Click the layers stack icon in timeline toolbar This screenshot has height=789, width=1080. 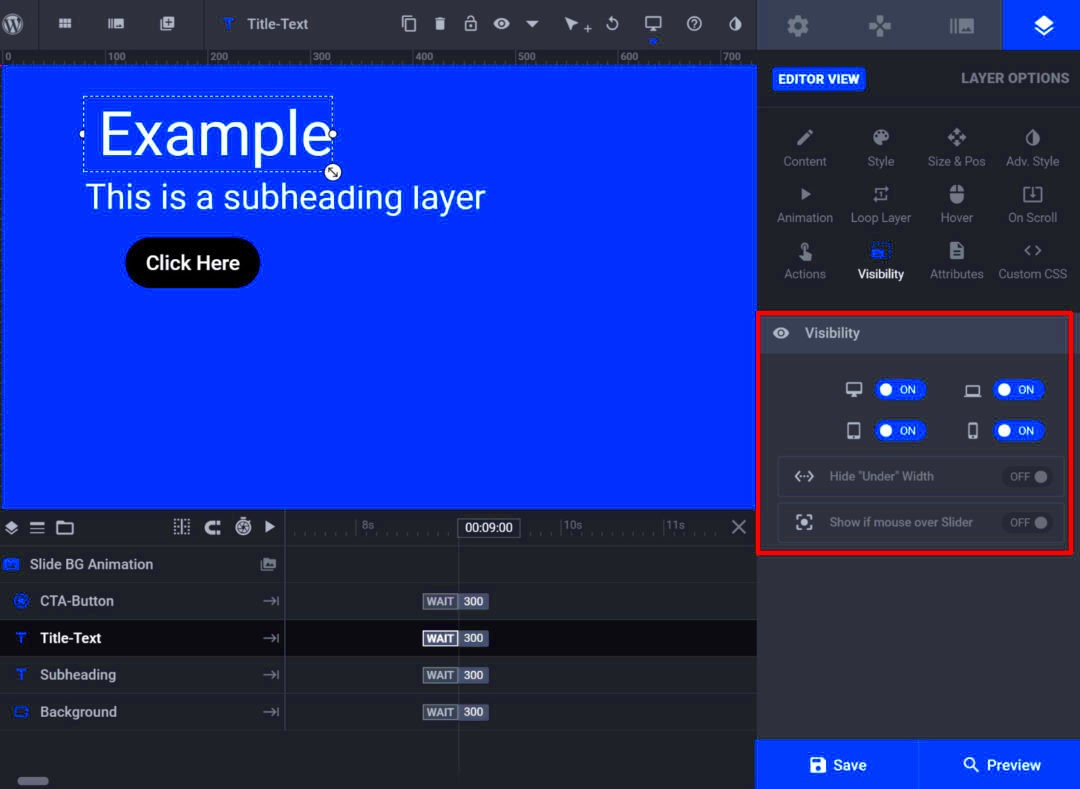pyautogui.click(x=12, y=528)
